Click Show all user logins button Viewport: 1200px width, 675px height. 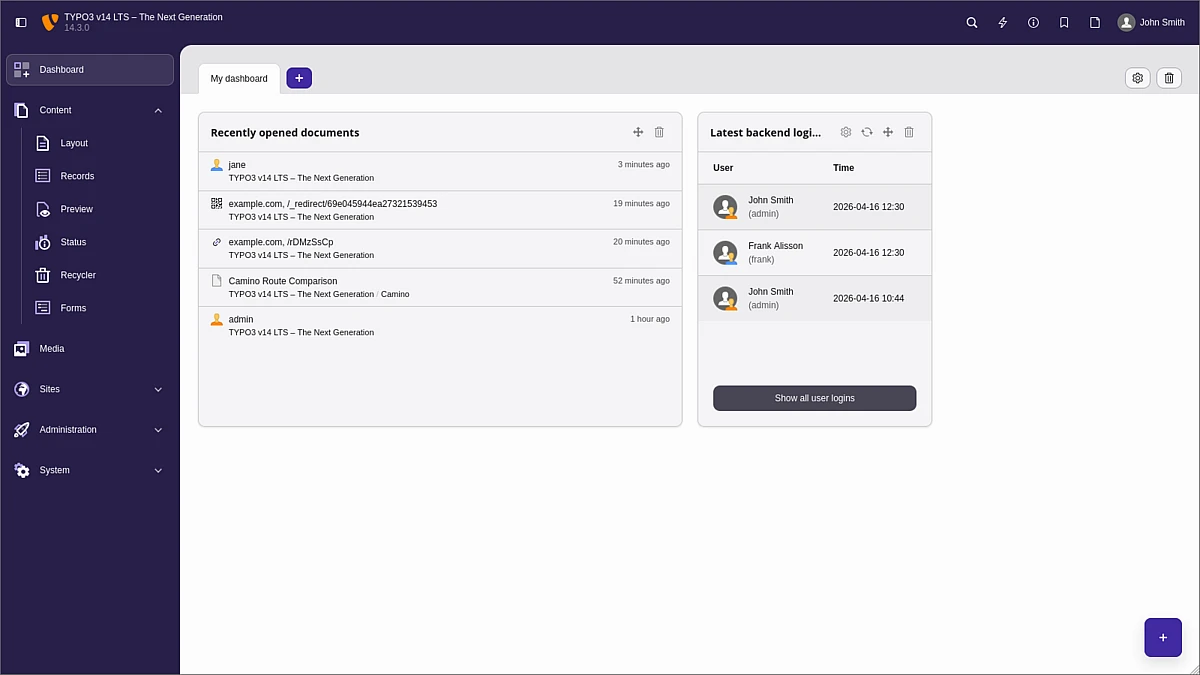[x=814, y=398]
